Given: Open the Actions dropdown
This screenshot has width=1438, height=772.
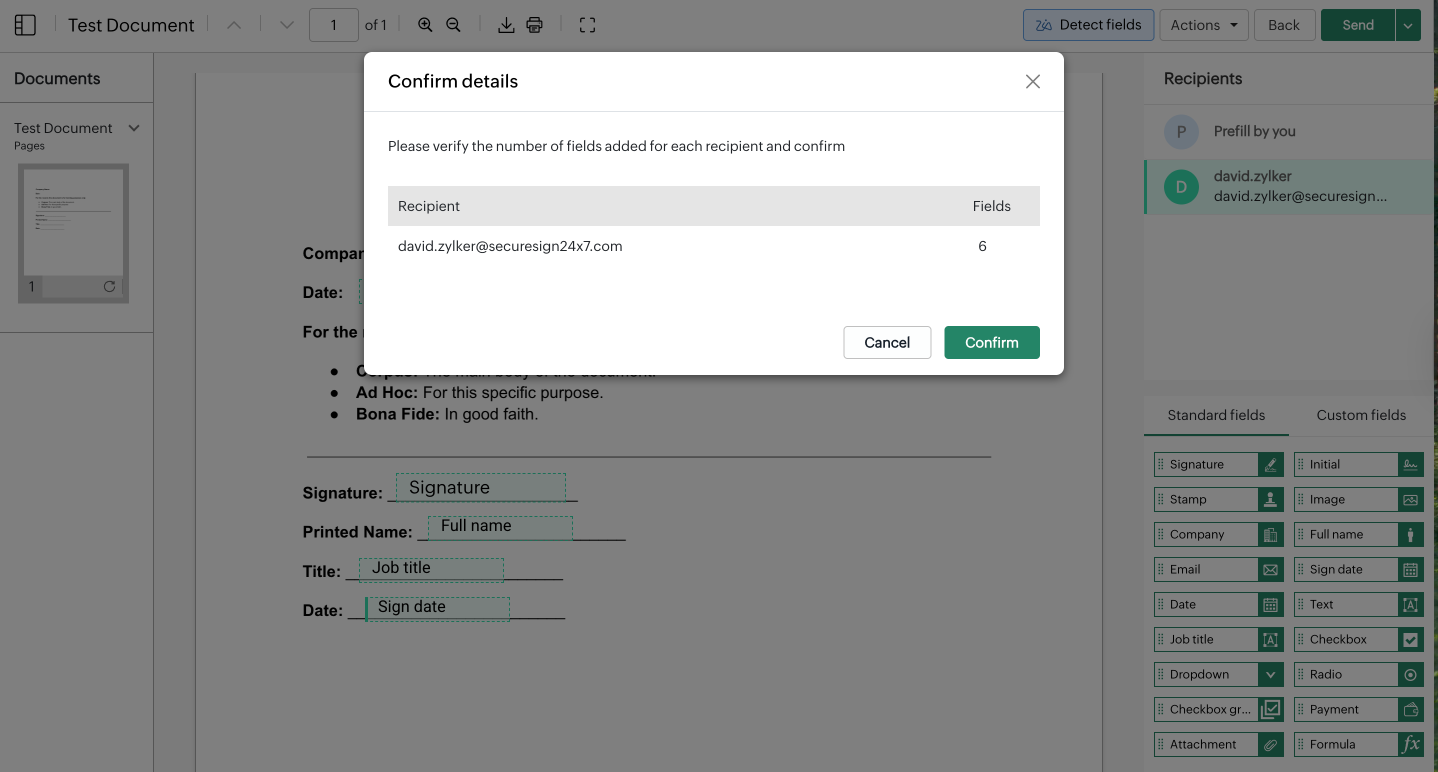Looking at the screenshot, I should [1204, 25].
